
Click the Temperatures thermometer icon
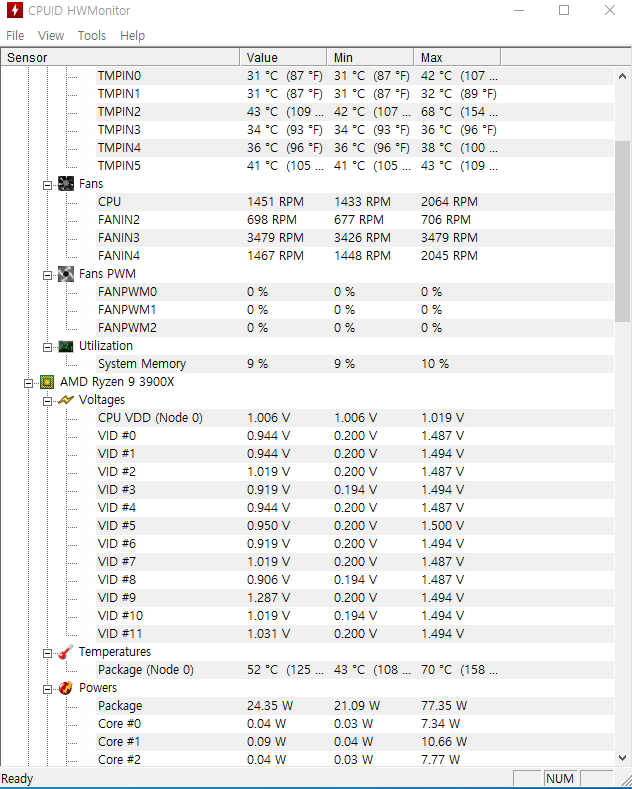point(66,652)
